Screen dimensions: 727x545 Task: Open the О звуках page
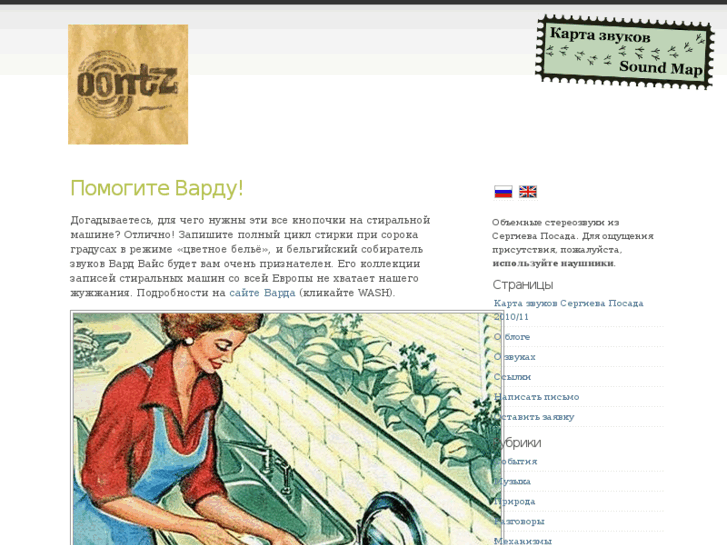pos(515,357)
